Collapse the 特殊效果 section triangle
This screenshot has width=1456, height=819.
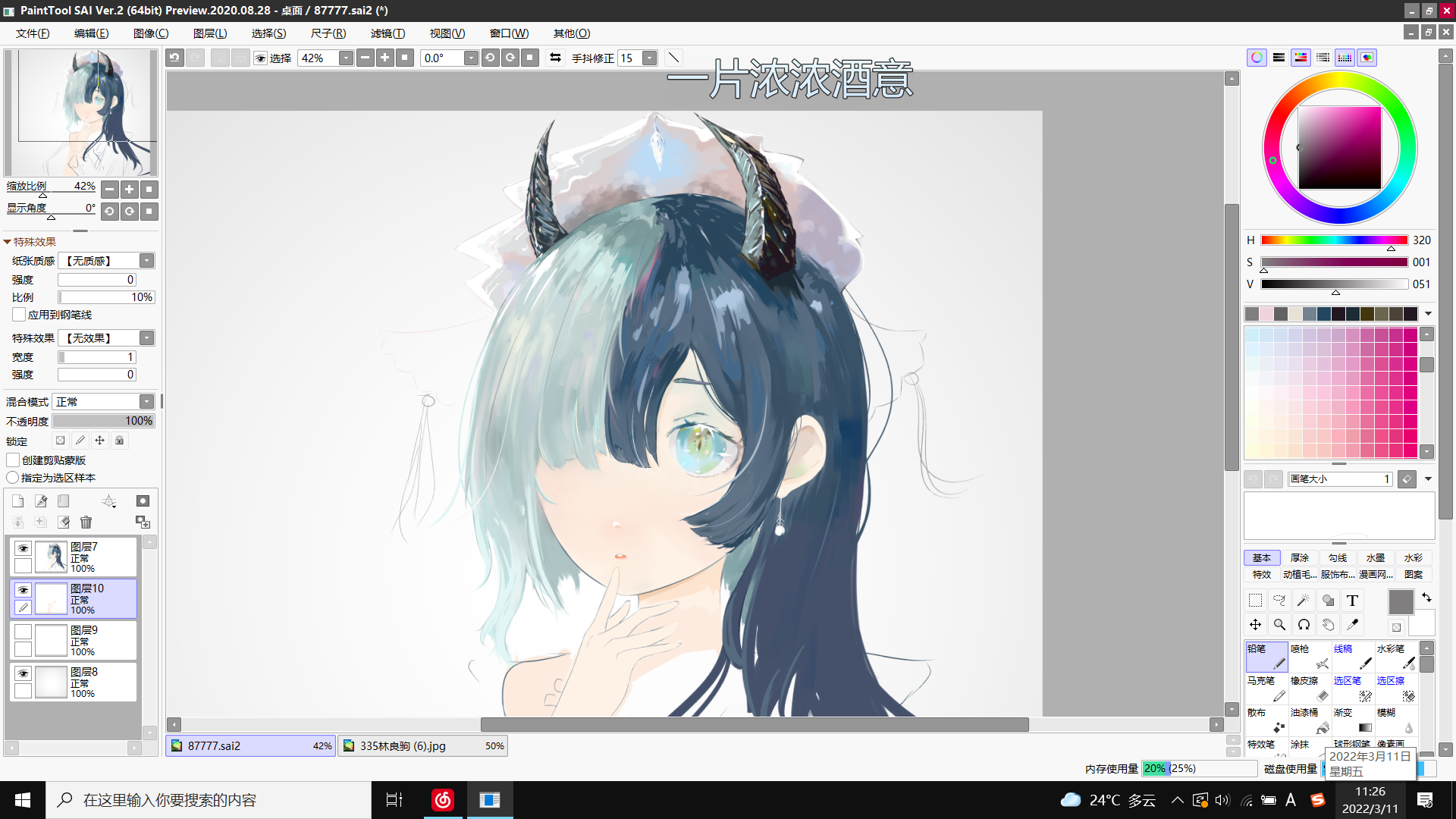click(8, 242)
